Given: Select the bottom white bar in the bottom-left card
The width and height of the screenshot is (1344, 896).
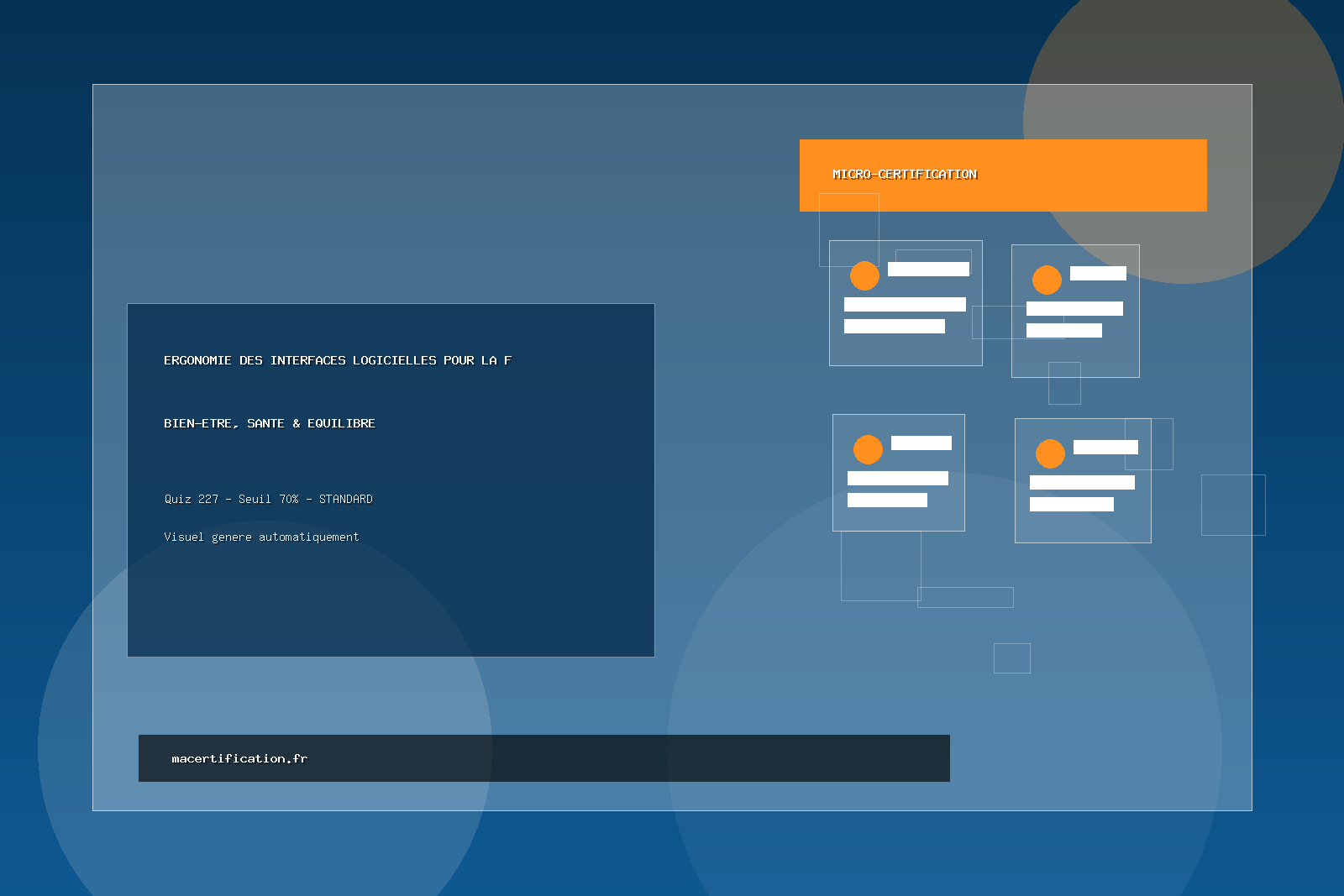Looking at the screenshot, I should point(887,500).
